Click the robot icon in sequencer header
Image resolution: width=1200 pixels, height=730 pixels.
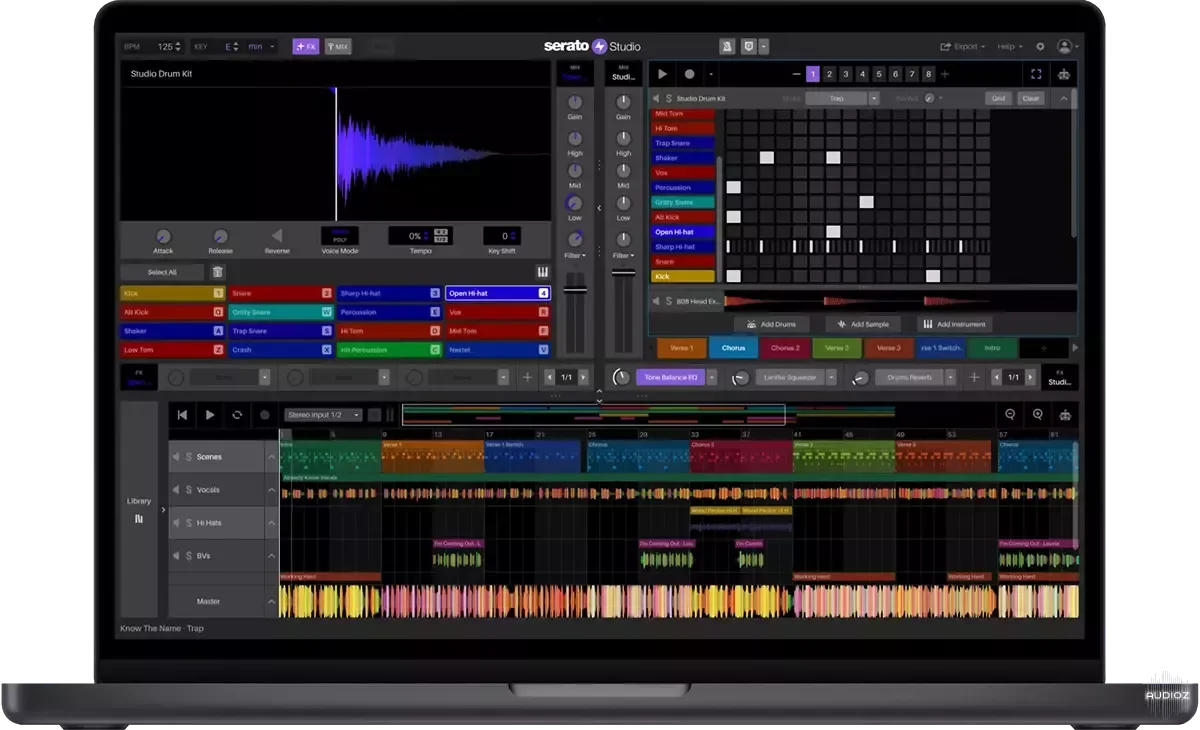coord(1064,74)
